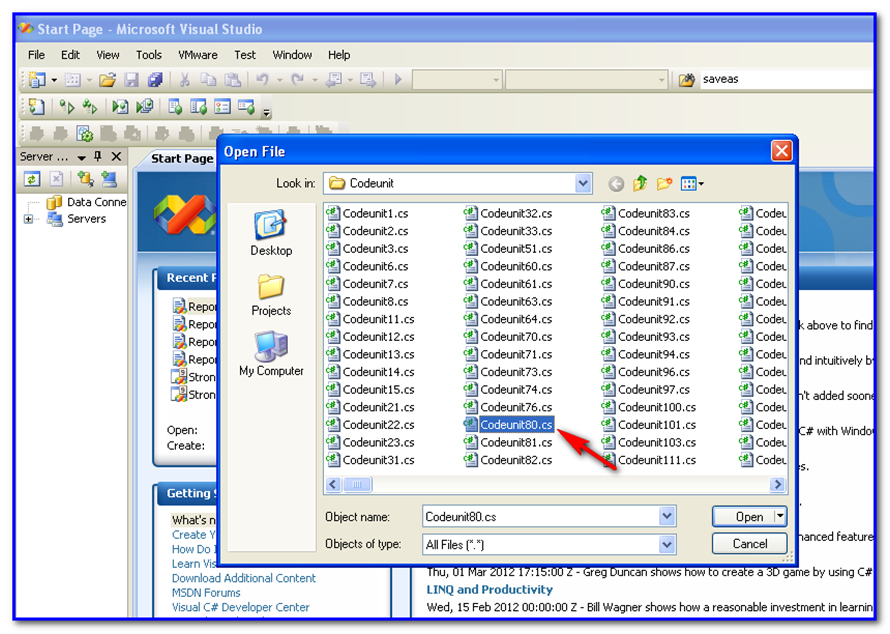Viewport: 890px width, 634px height.
Task: Click the Up One Level folder icon
Action: point(640,183)
